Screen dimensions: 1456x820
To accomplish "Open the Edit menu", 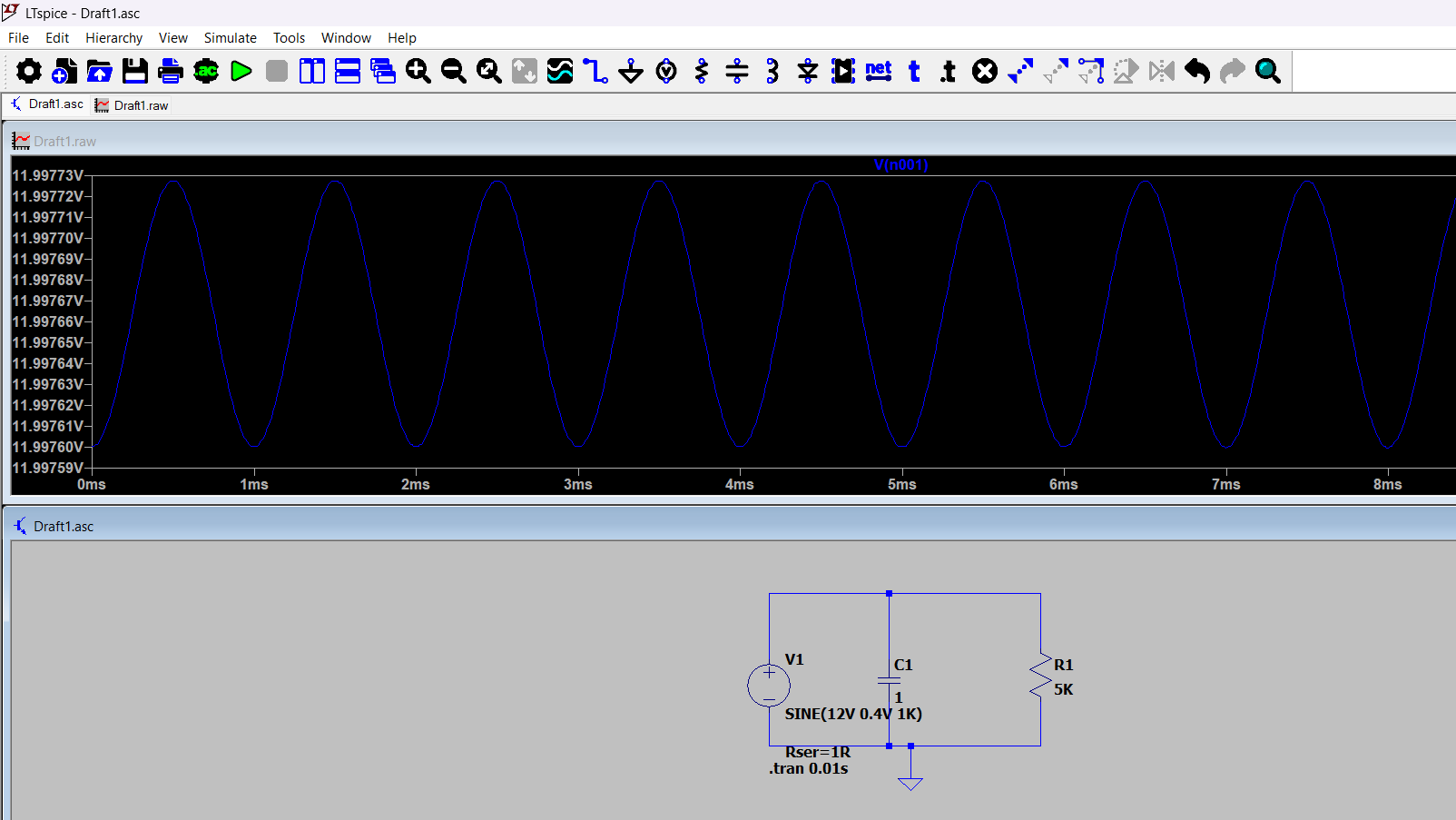I will click(57, 38).
